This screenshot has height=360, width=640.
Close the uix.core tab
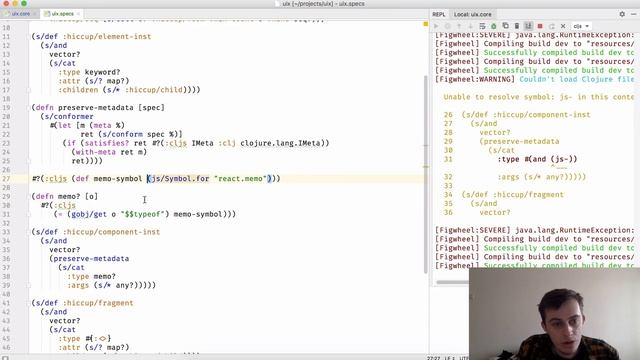[35, 14]
